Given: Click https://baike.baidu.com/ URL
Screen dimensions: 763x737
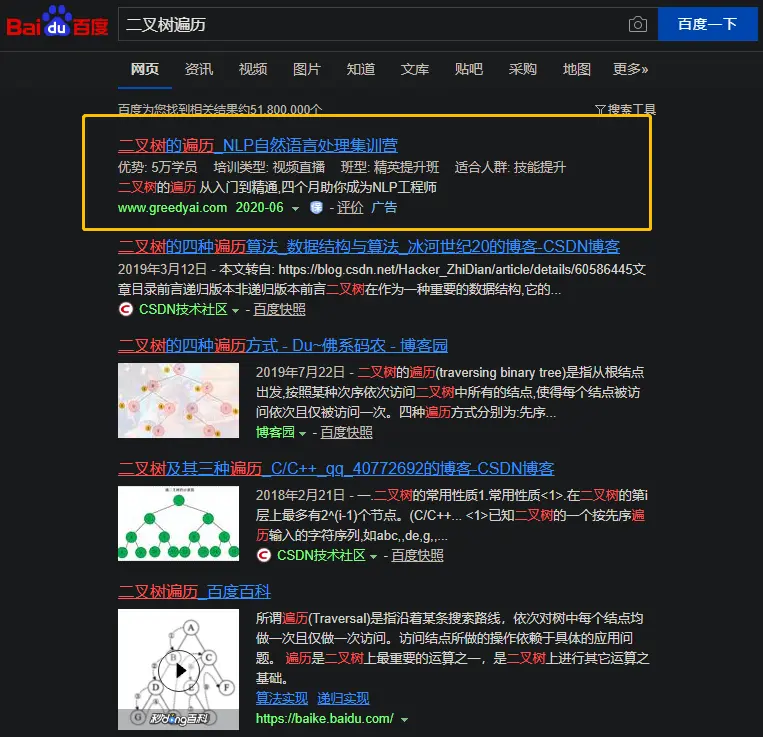Looking at the screenshot, I should point(325,719).
